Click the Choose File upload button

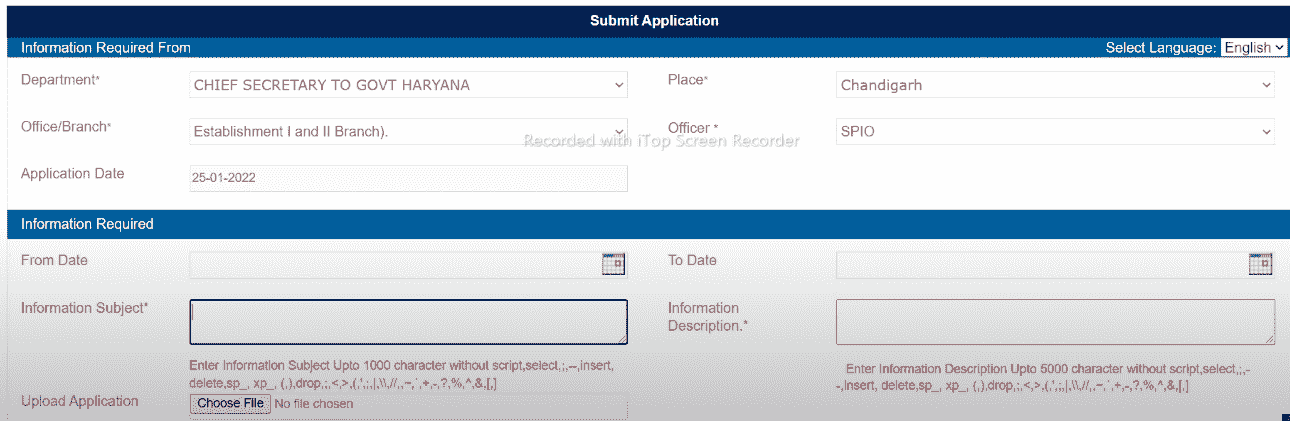(x=230, y=404)
